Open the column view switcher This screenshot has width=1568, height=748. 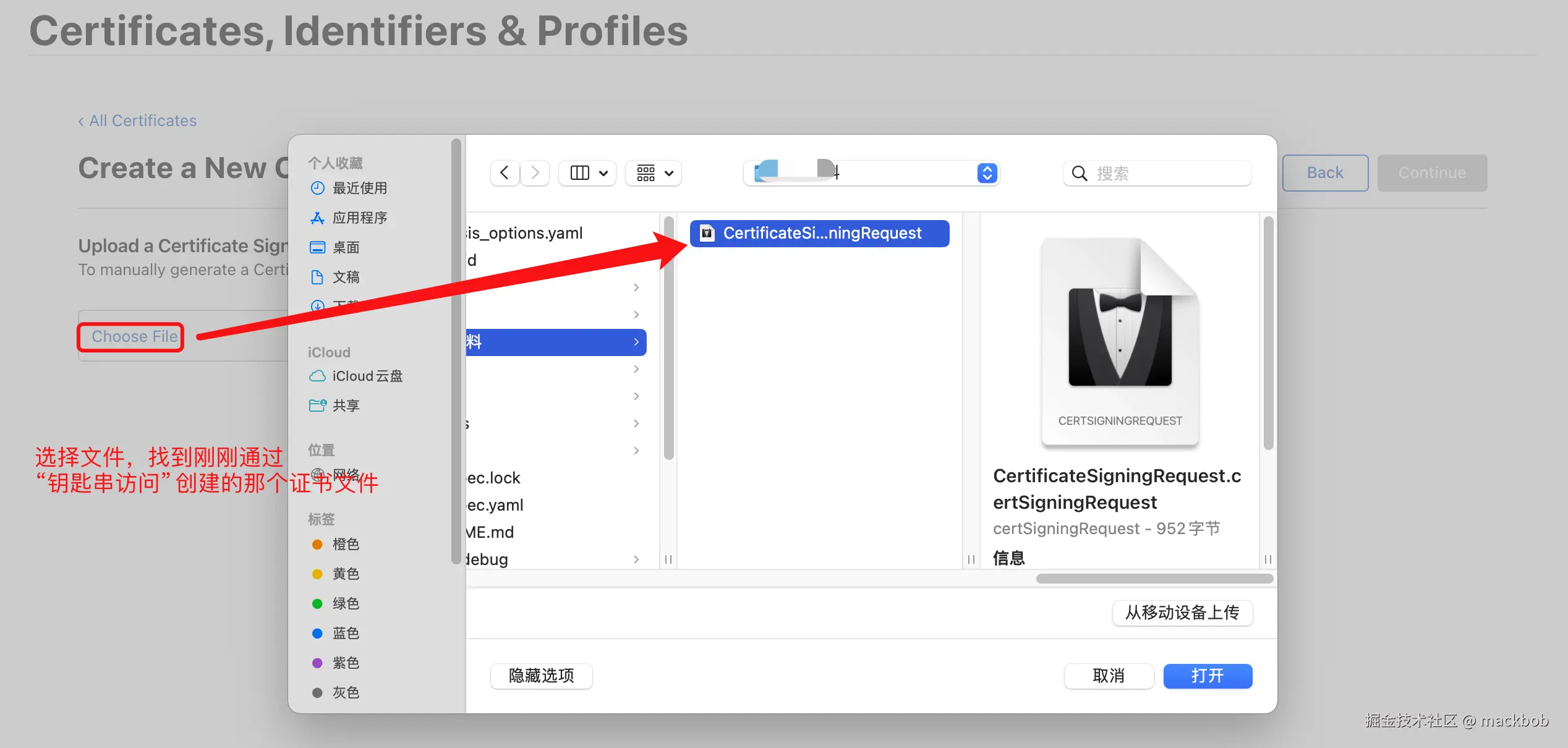[588, 173]
